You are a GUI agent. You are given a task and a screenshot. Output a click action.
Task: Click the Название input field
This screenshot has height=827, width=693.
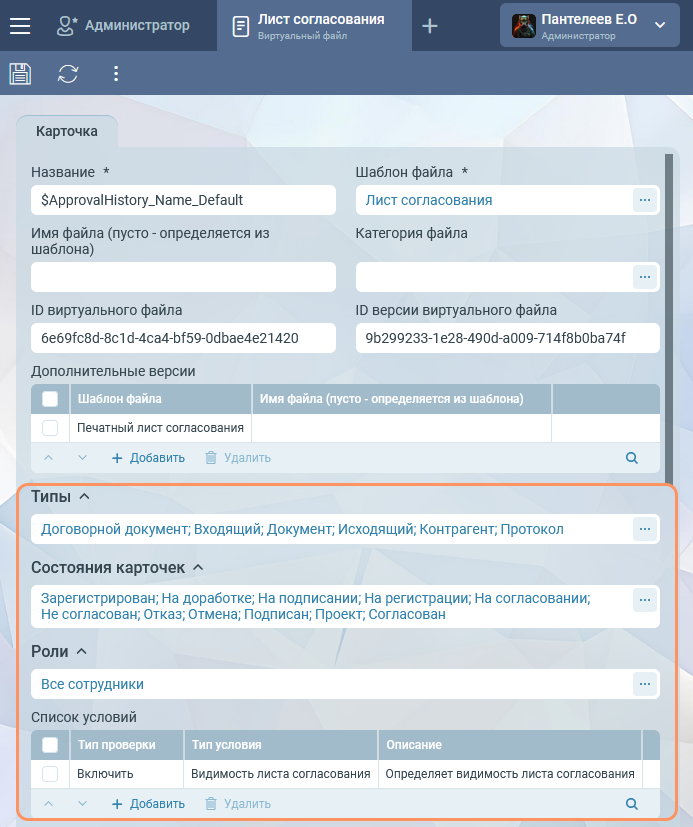click(183, 200)
